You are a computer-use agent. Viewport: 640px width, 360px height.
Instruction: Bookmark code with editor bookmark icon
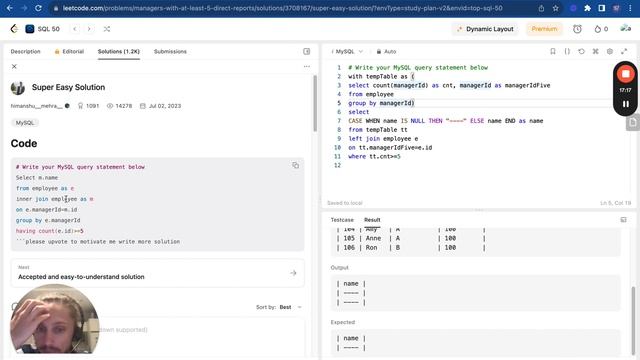553,51
